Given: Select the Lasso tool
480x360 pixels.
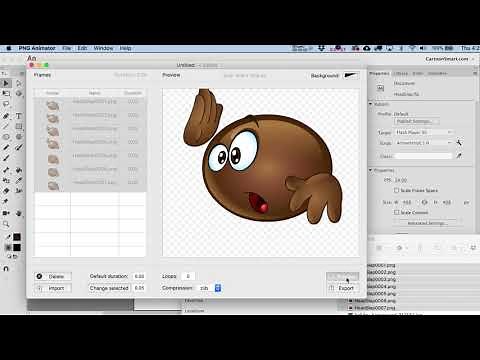Looking at the screenshot, I should (x=6, y=104).
